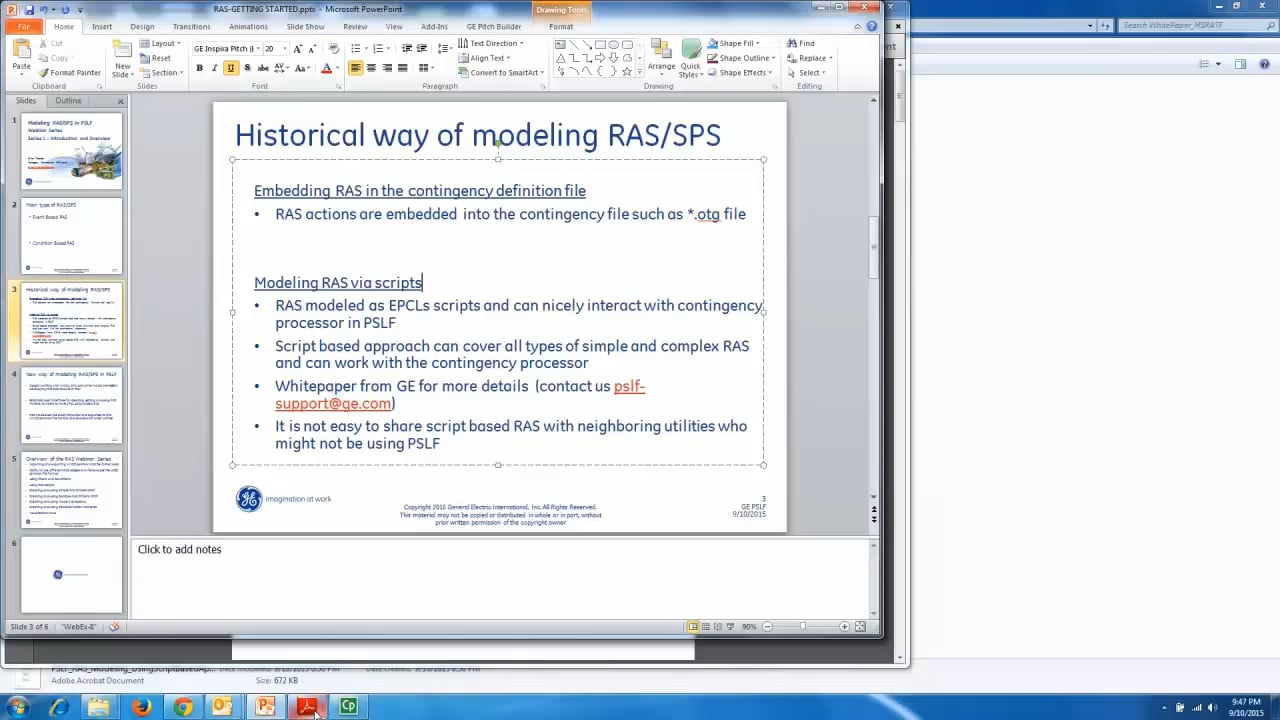The image size is (1280, 720).
Task: Increase the font size
Action: pos(297,48)
